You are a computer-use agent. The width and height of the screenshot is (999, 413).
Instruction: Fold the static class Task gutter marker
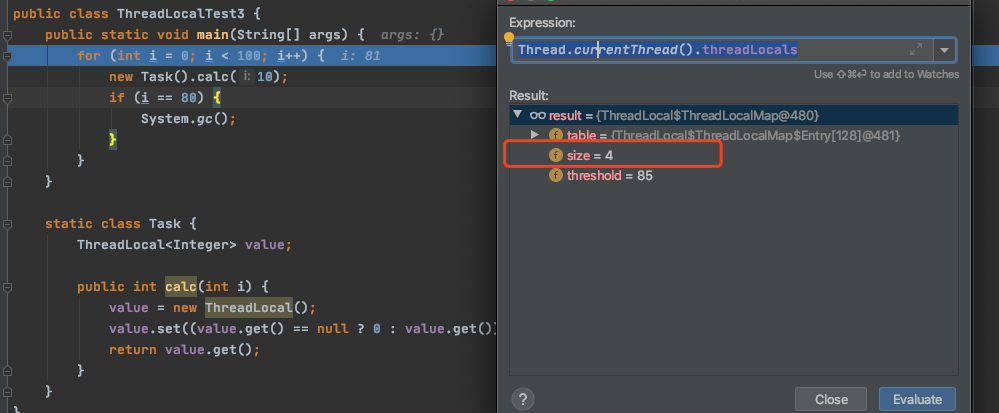[x=7, y=224]
